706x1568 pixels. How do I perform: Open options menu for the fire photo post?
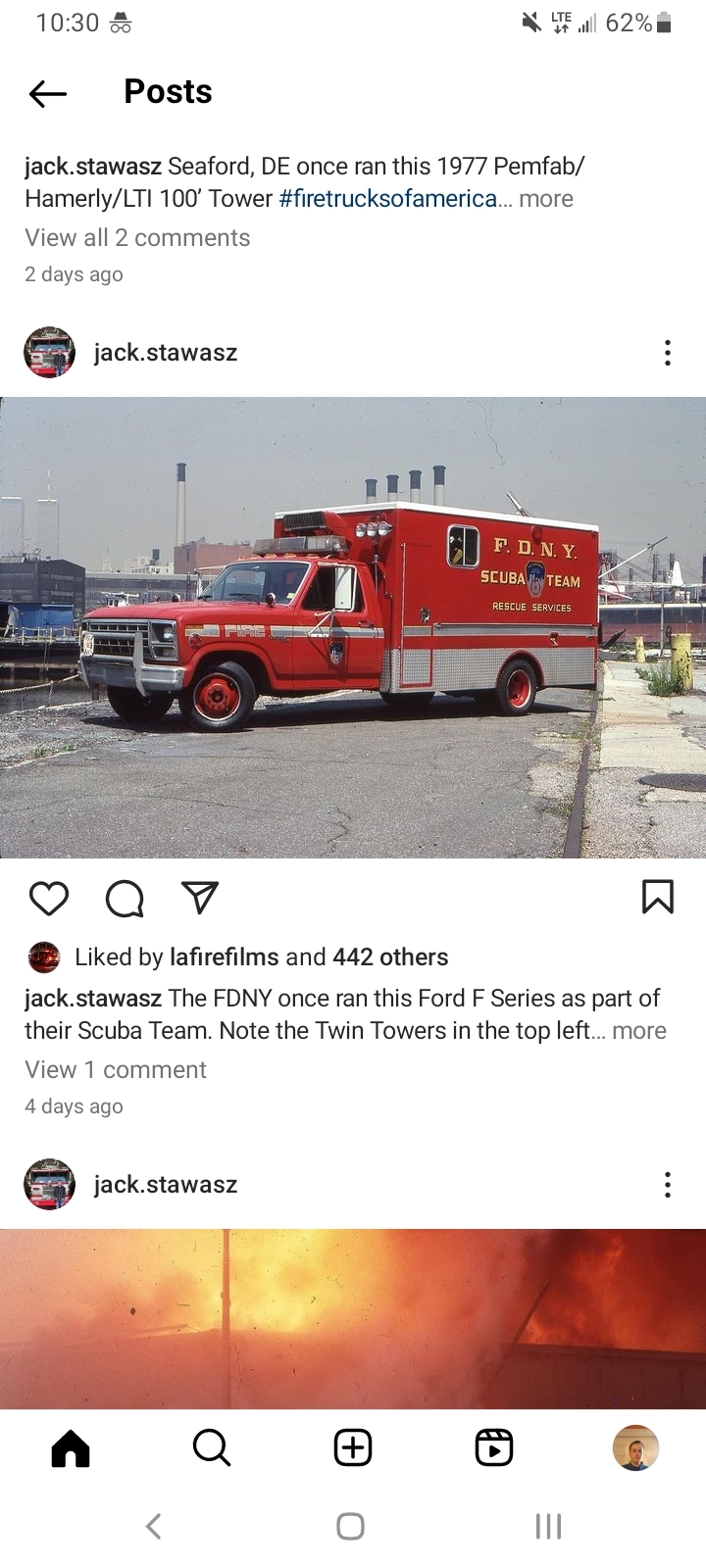(x=668, y=1185)
